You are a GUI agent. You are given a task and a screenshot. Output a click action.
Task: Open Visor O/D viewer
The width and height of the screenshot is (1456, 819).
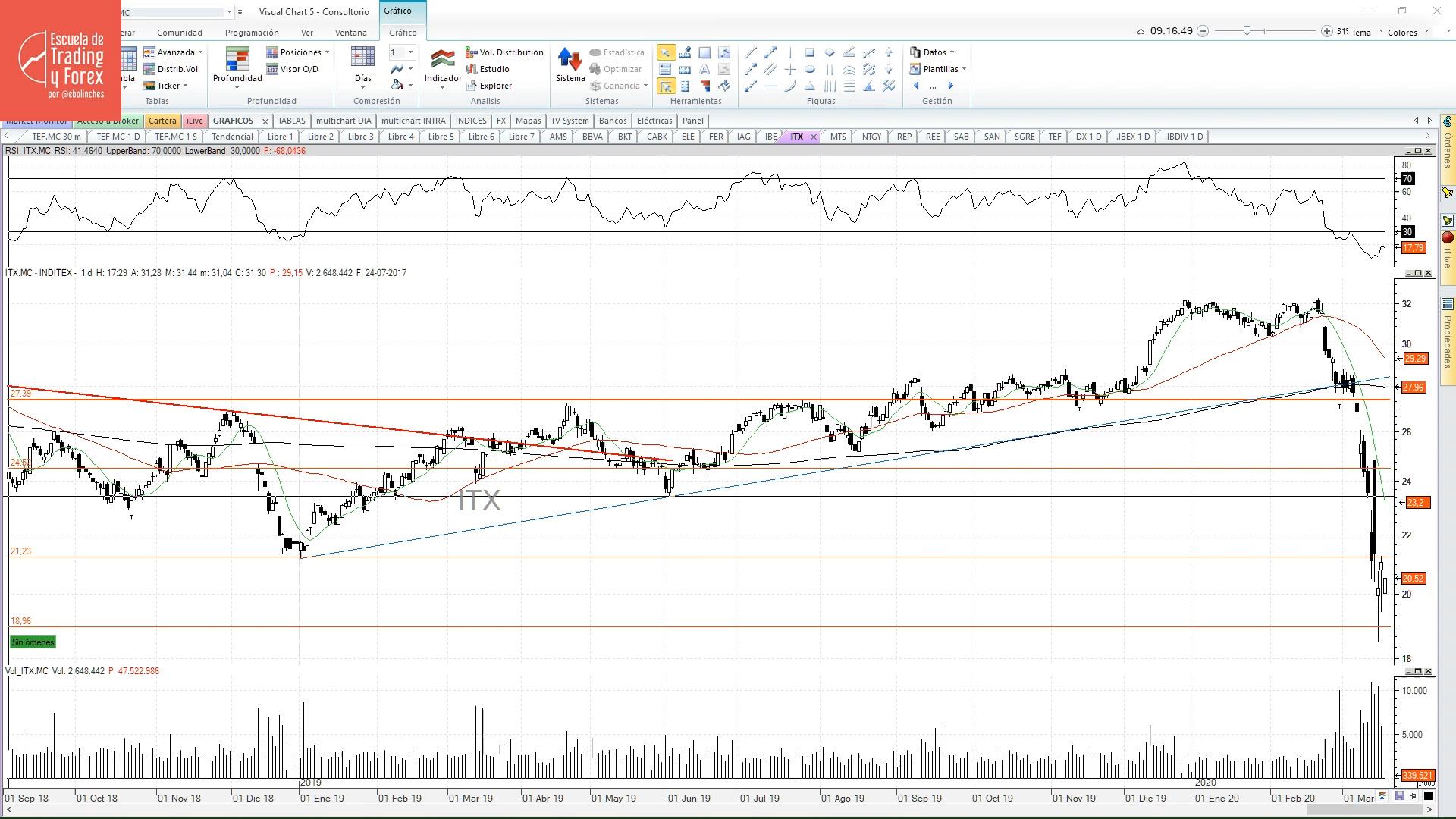(292, 69)
